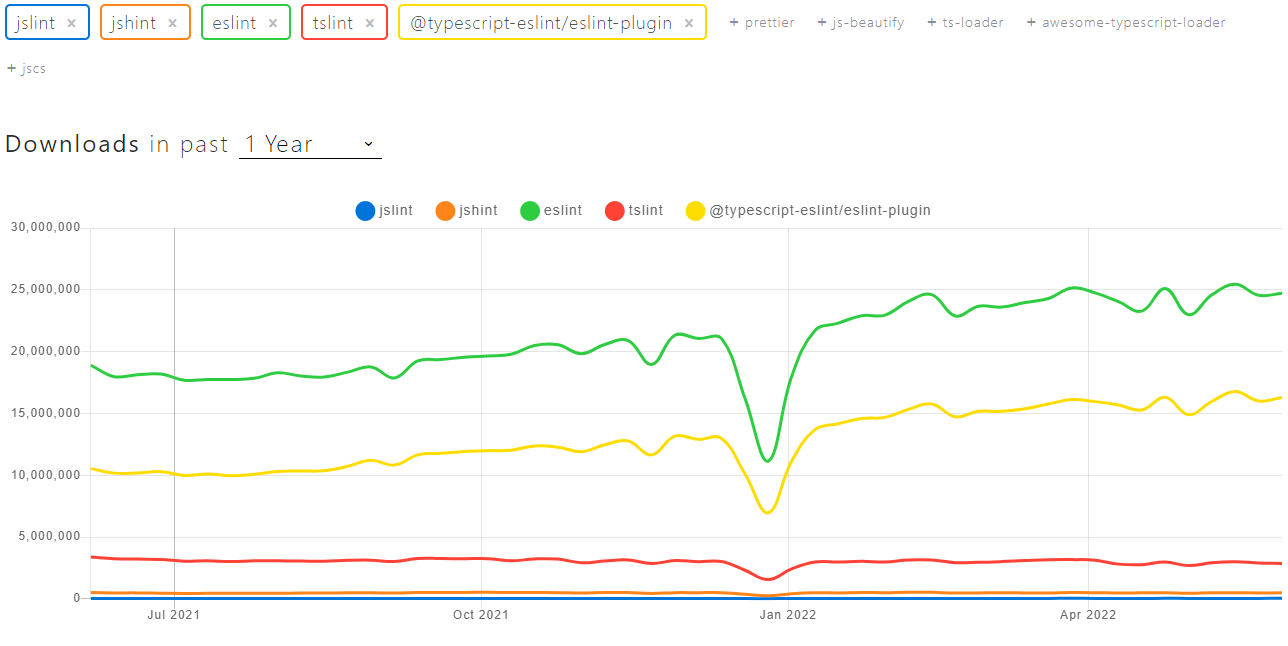The width and height of the screenshot is (1288, 646).
Task: Toggle tslint series via red legend dot
Action: click(615, 210)
